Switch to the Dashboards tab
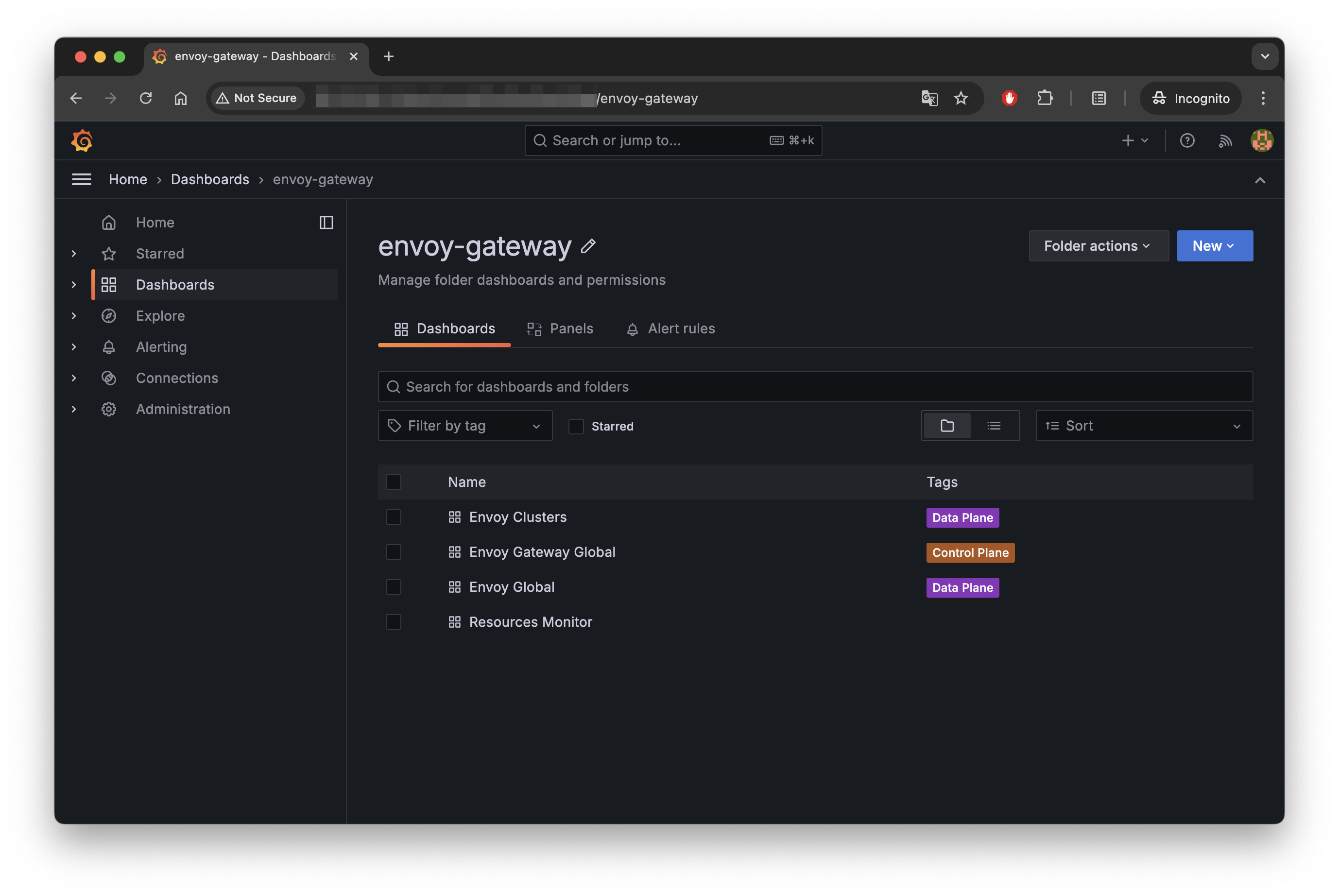 (445, 328)
